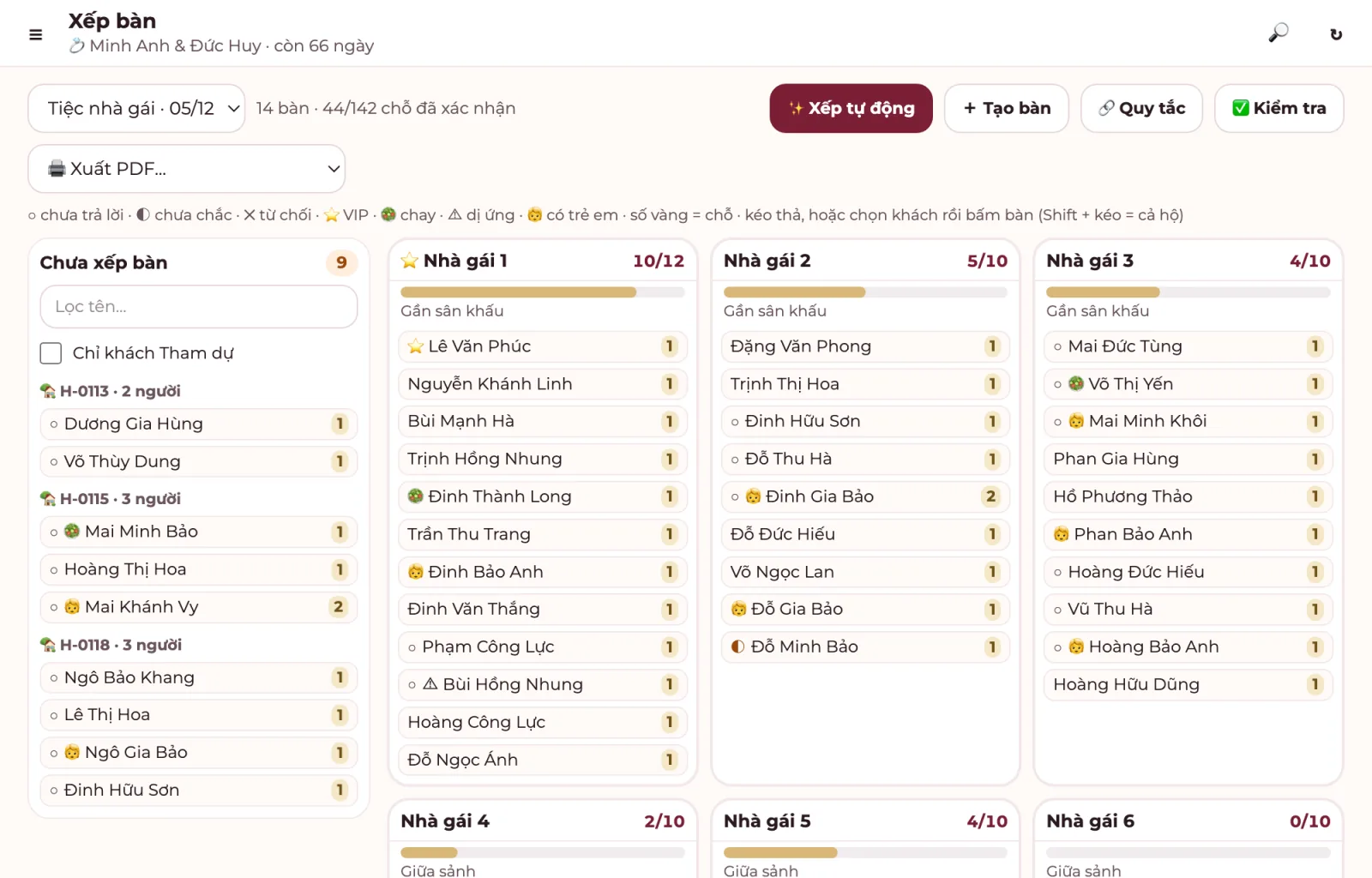Image resolution: width=1372 pixels, height=878 pixels.
Task: Click the 'Kiểm tra' check button
Action: pos(1279,108)
